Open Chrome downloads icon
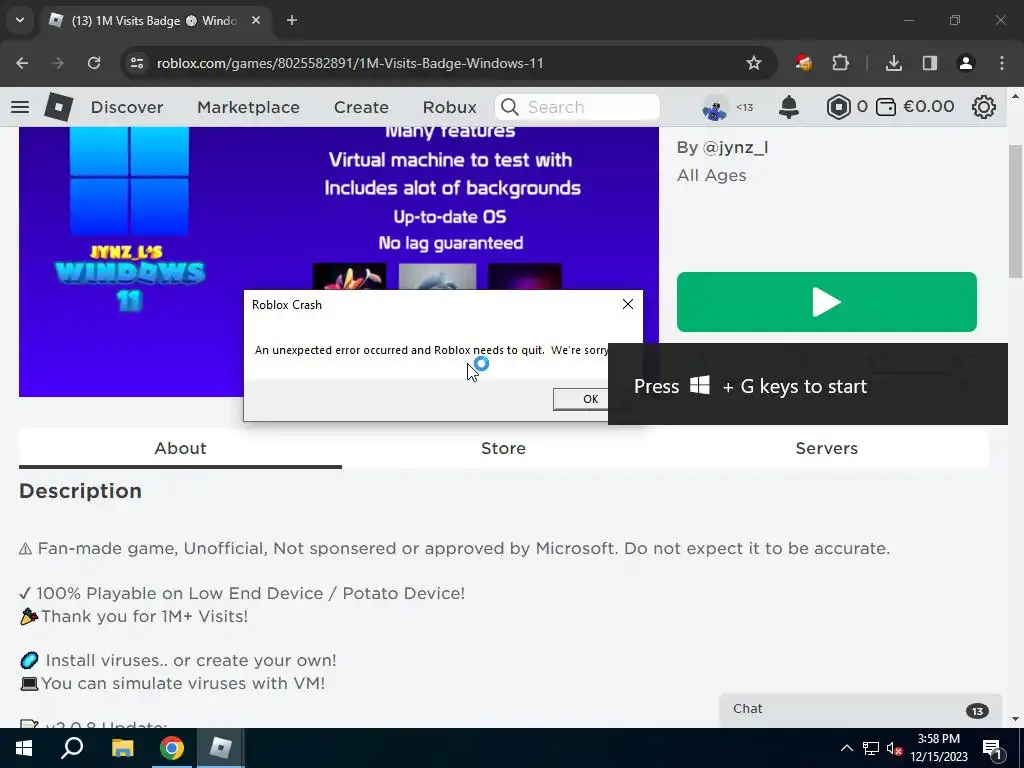The width and height of the screenshot is (1024, 768). [893, 63]
